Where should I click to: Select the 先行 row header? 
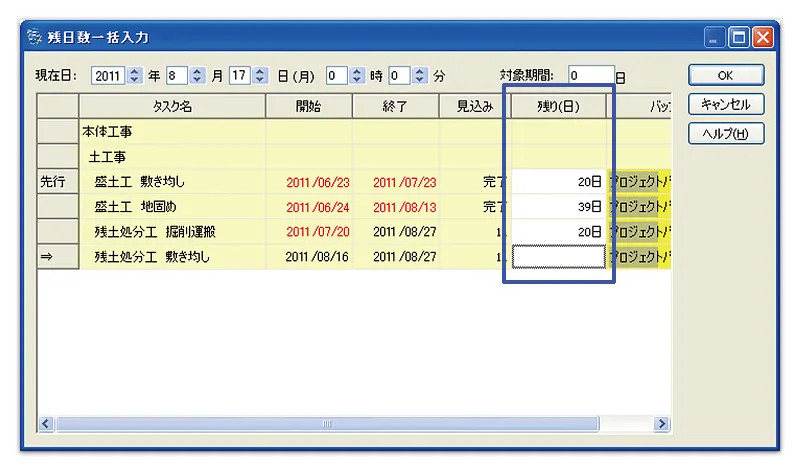(x=57, y=182)
